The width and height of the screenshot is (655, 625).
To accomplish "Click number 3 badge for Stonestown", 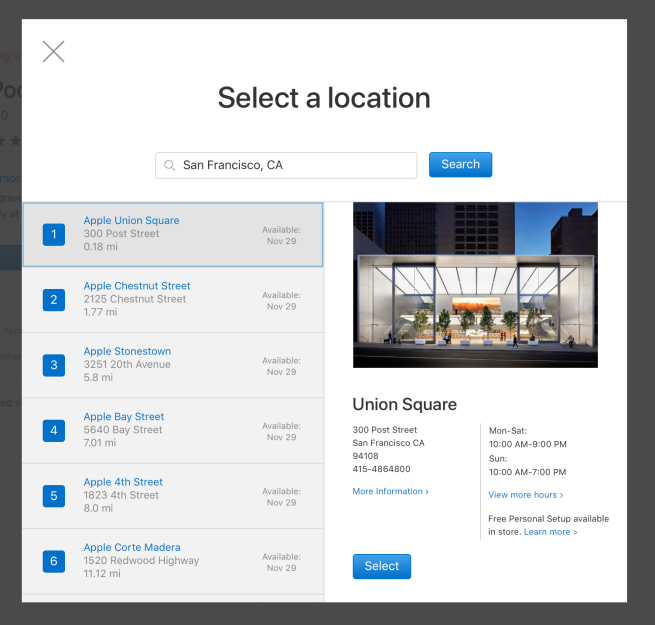I will 54,365.
